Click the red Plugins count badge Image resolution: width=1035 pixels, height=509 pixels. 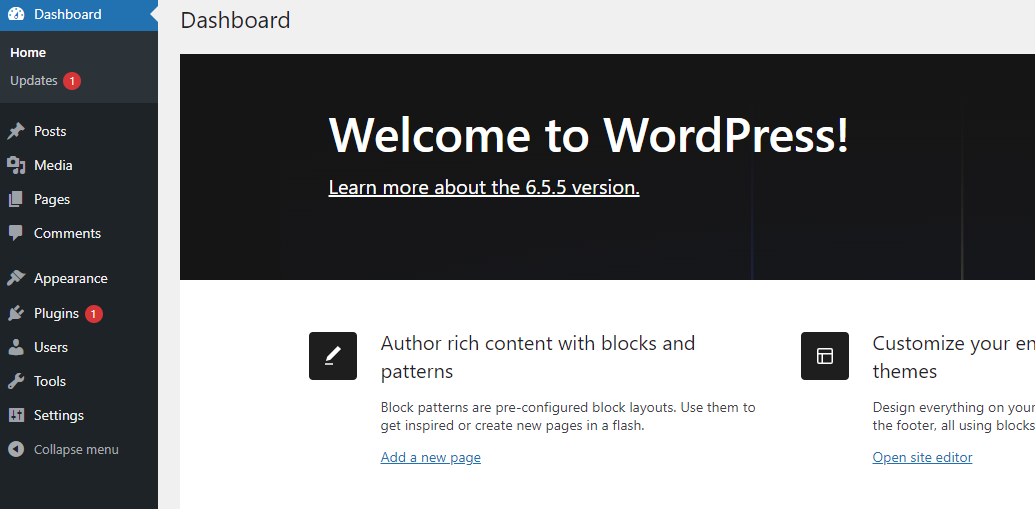pos(94,314)
